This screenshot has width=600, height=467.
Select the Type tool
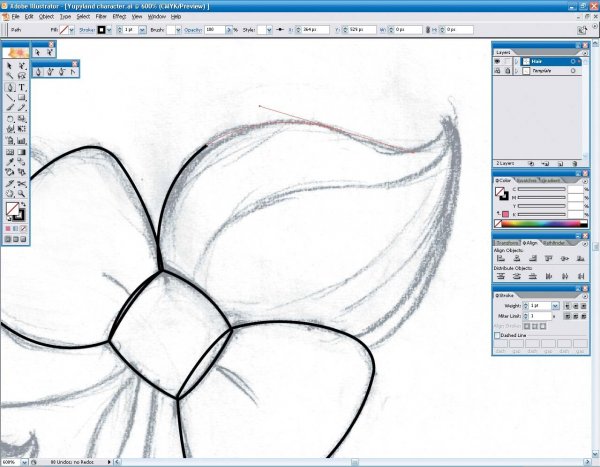point(22,87)
